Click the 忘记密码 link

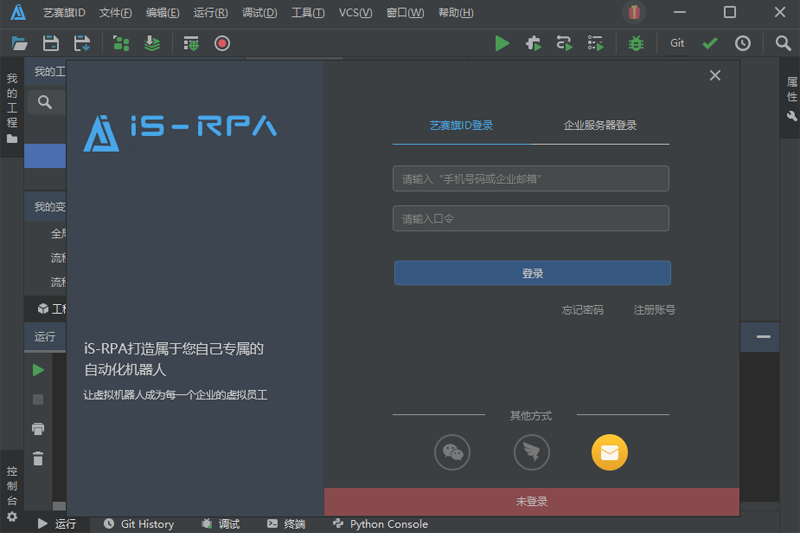click(583, 310)
